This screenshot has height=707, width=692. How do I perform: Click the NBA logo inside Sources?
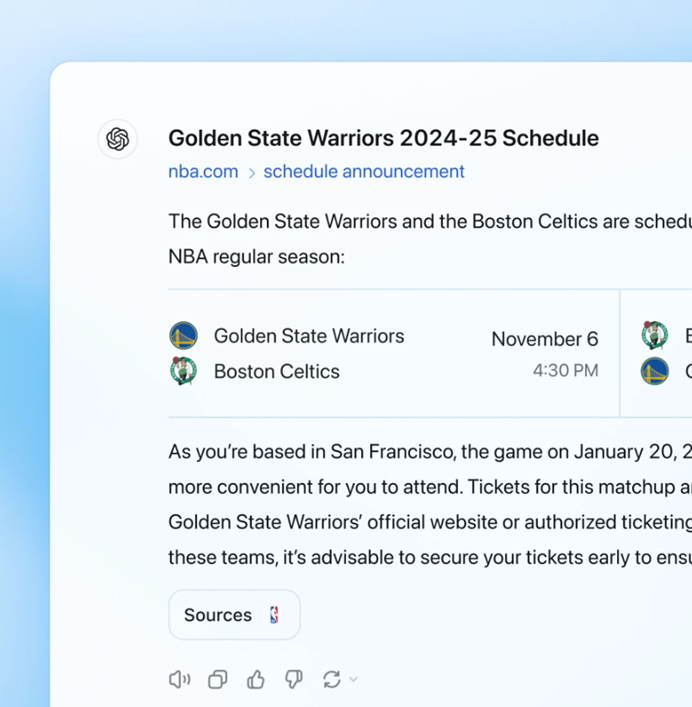[274, 615]
